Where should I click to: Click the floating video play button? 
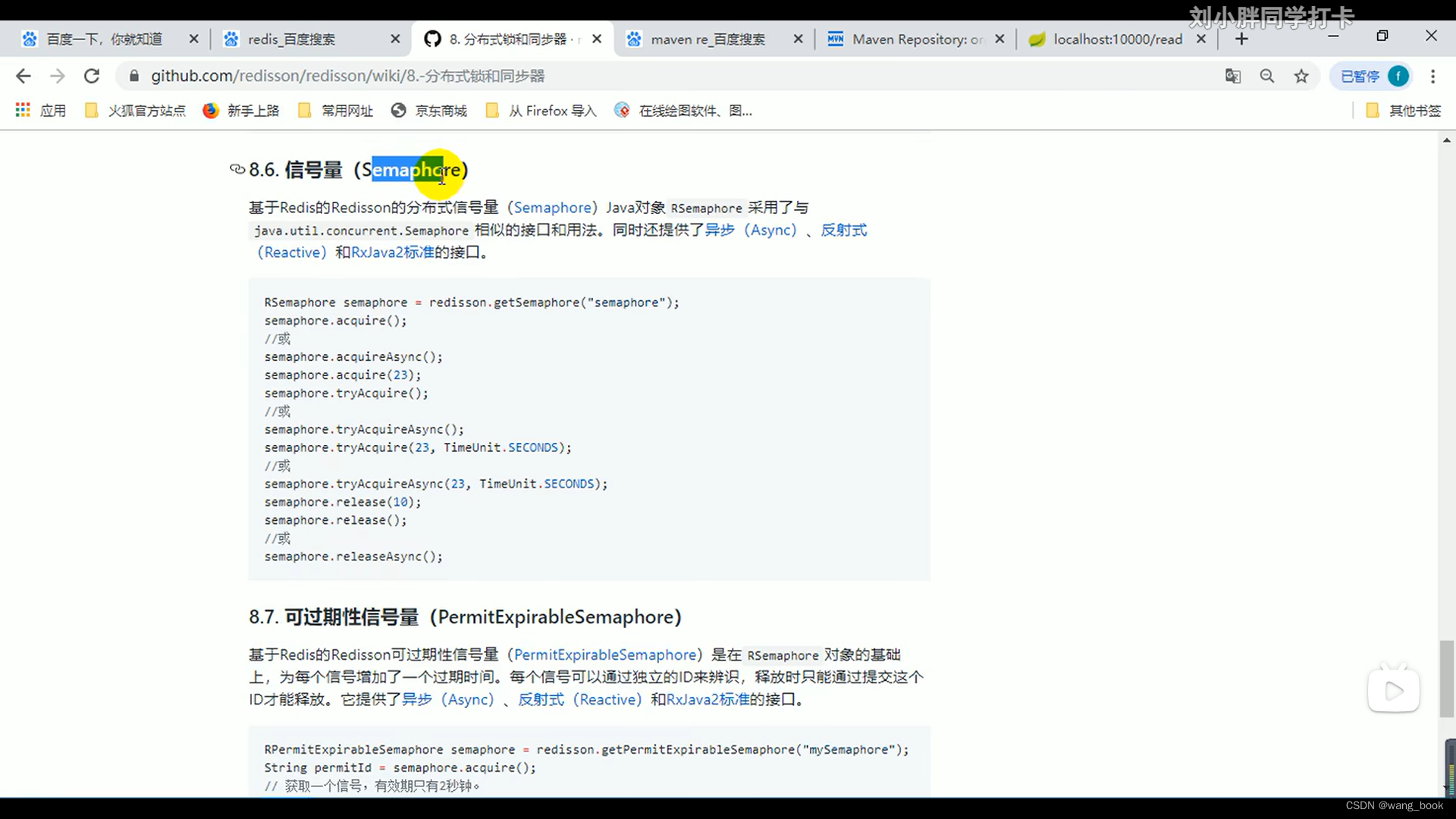point(1394,690)
